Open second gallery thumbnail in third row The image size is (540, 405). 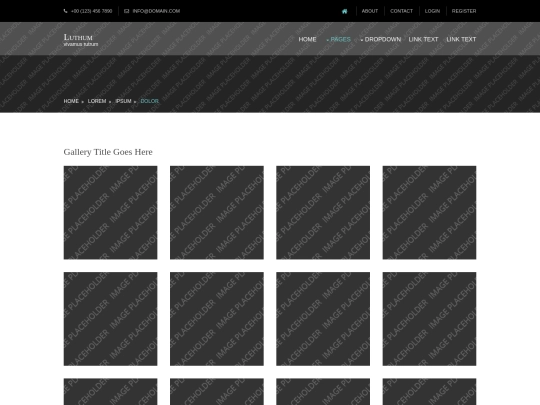(217, 392)
